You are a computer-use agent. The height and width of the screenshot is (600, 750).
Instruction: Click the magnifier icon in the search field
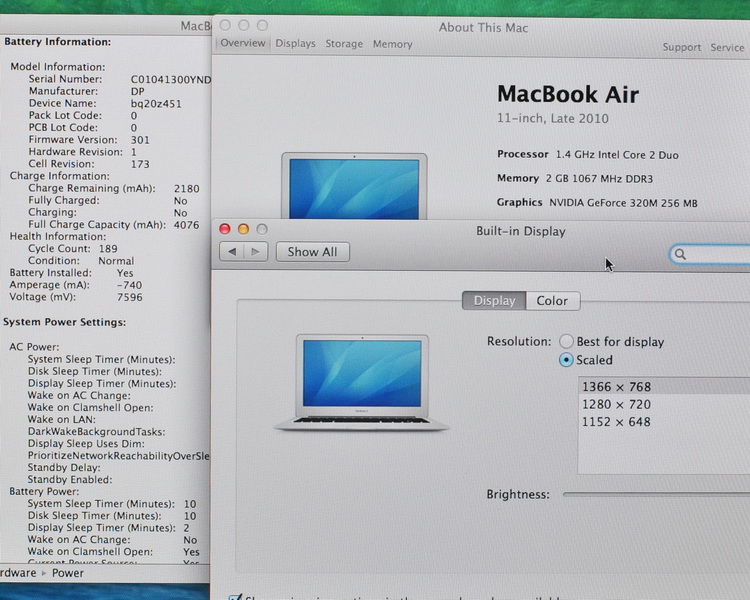(x=680, y=255)
